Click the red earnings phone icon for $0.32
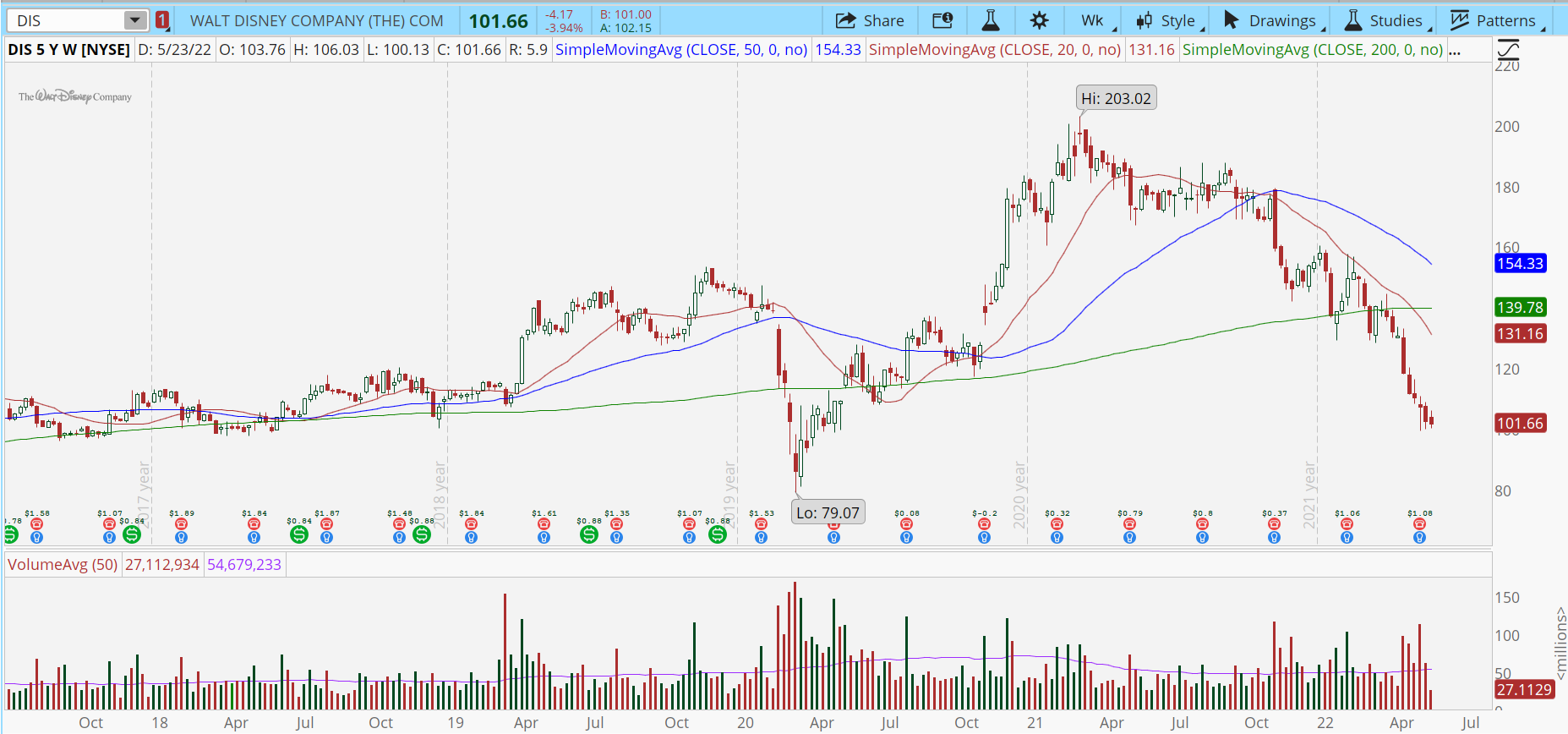Screen dimensions: 1568x734 (x=1057, y=524)
